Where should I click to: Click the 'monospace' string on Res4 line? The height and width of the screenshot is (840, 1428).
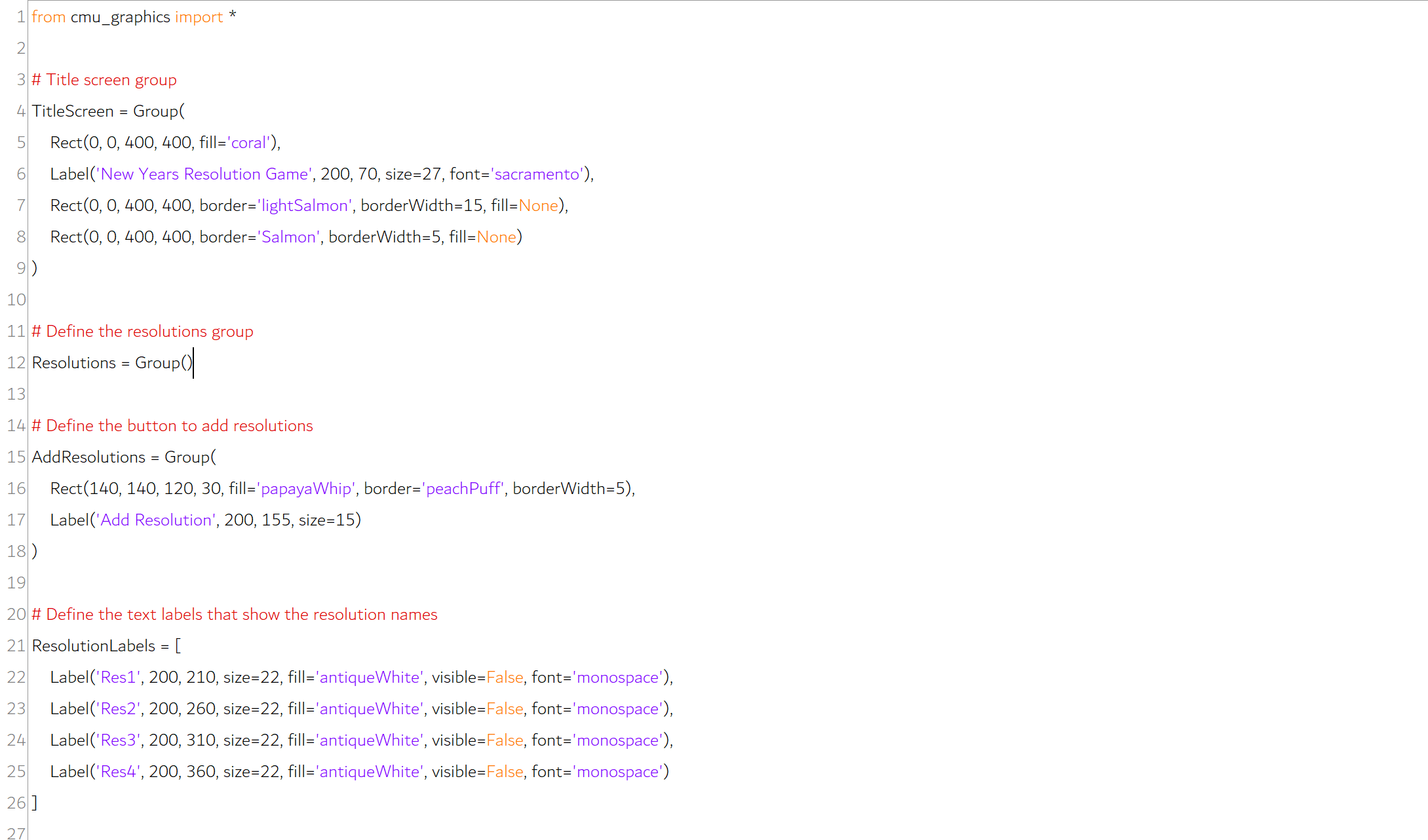618,772
